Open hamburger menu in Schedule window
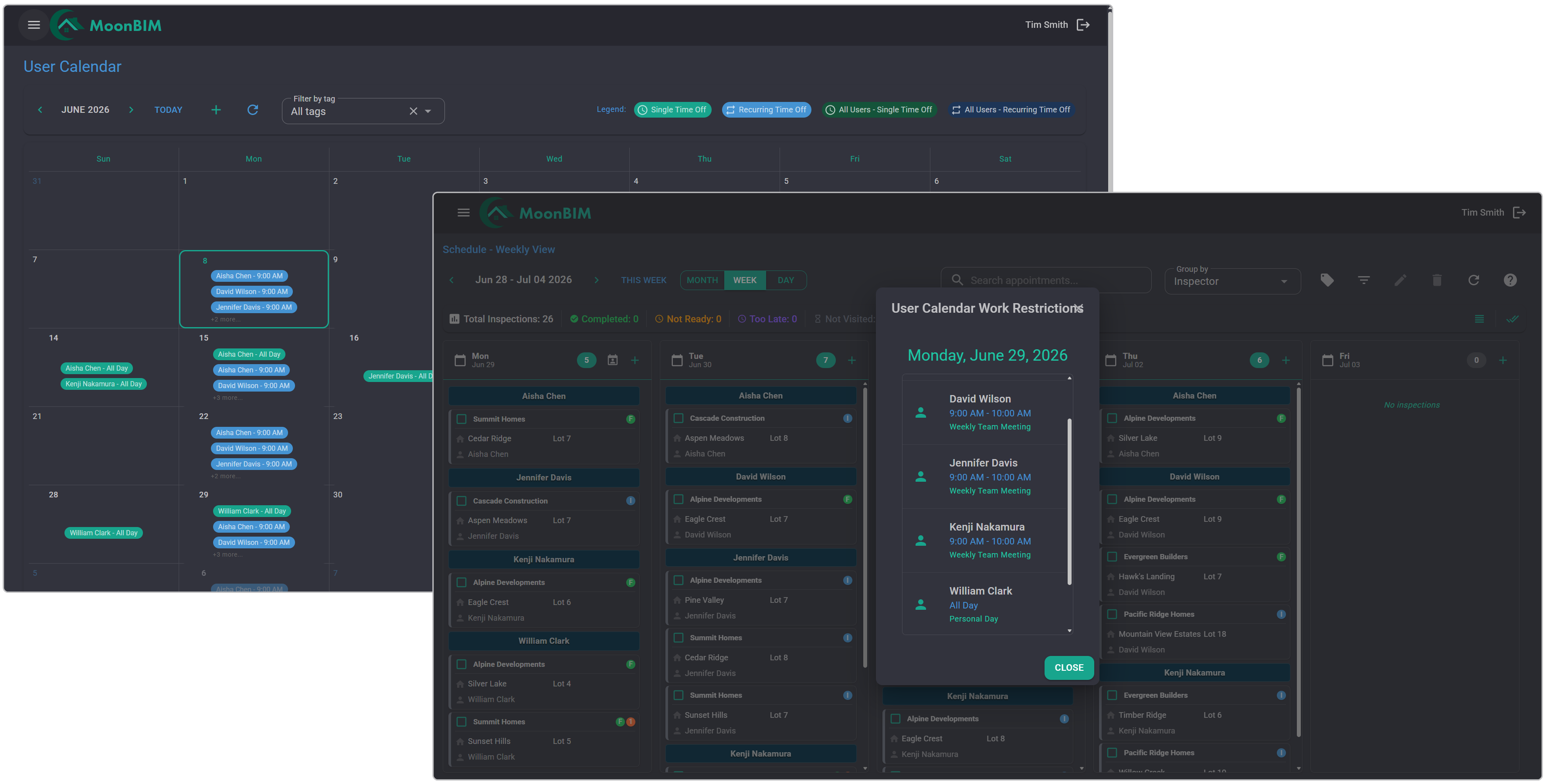Image resolution: width=1547 pixels, height=784 pixels. (463, 213)
